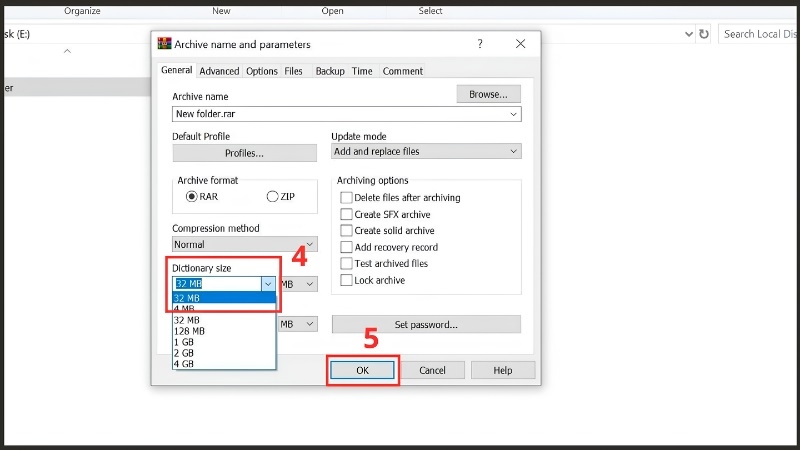
Task: Choose 128 MB dictionary size
Action: (224, 331)
